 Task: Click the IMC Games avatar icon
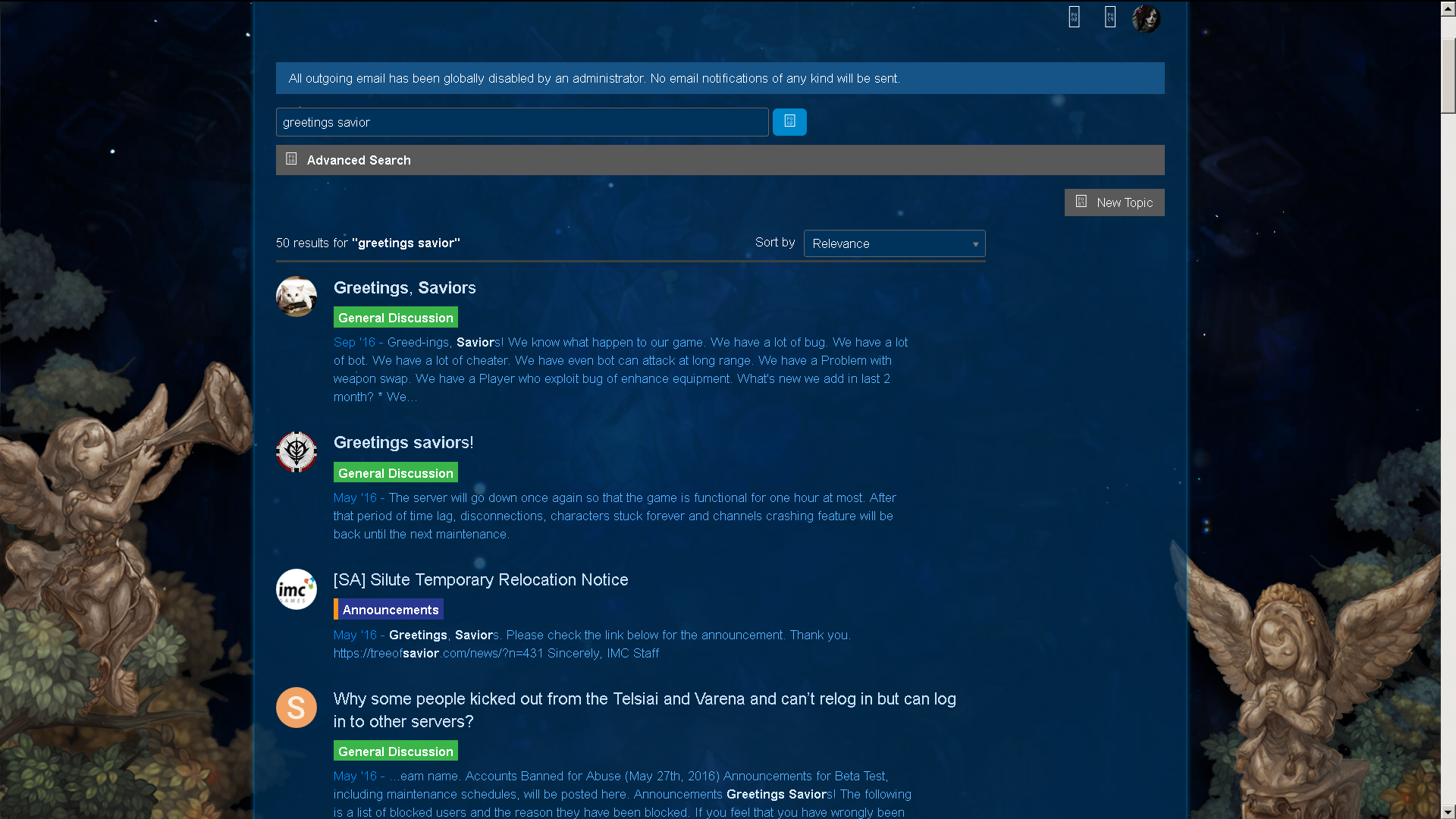click(x=297, y=589)
